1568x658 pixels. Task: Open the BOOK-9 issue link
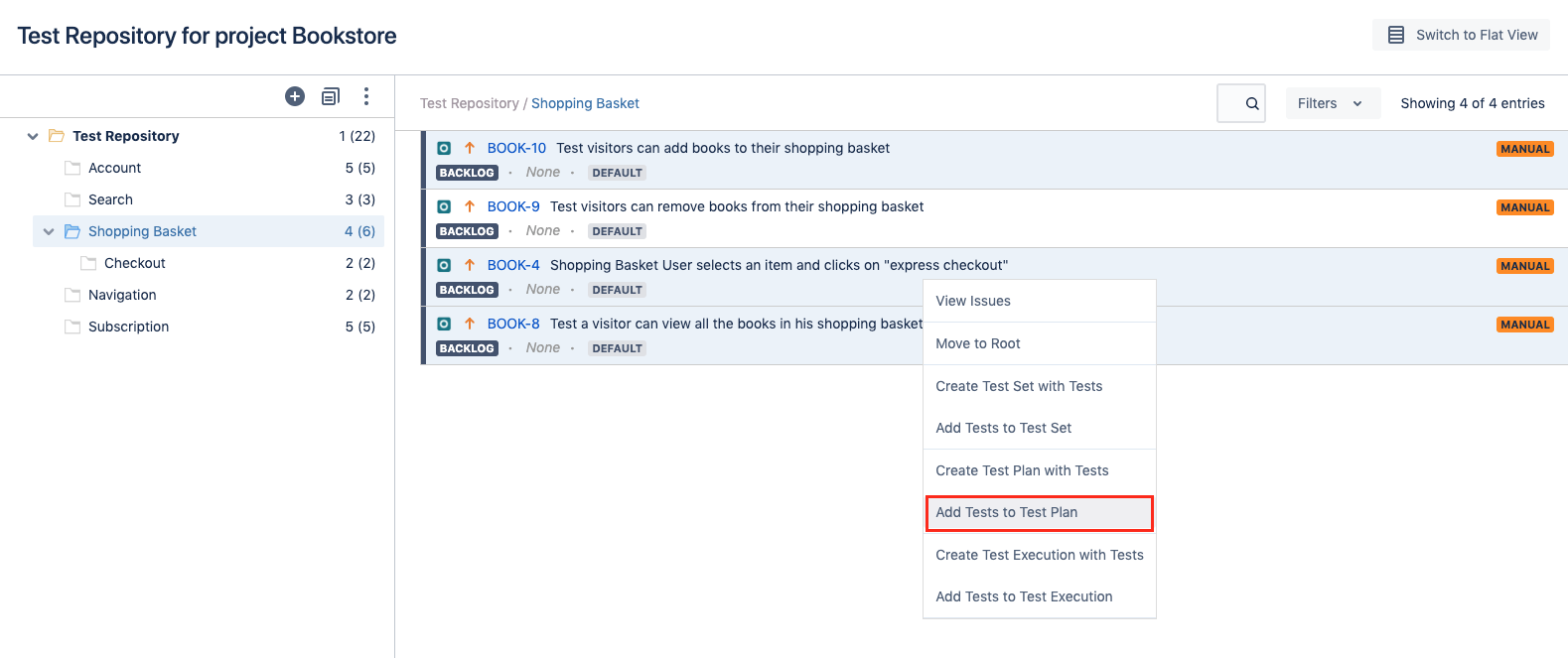[x=513, y=206]
